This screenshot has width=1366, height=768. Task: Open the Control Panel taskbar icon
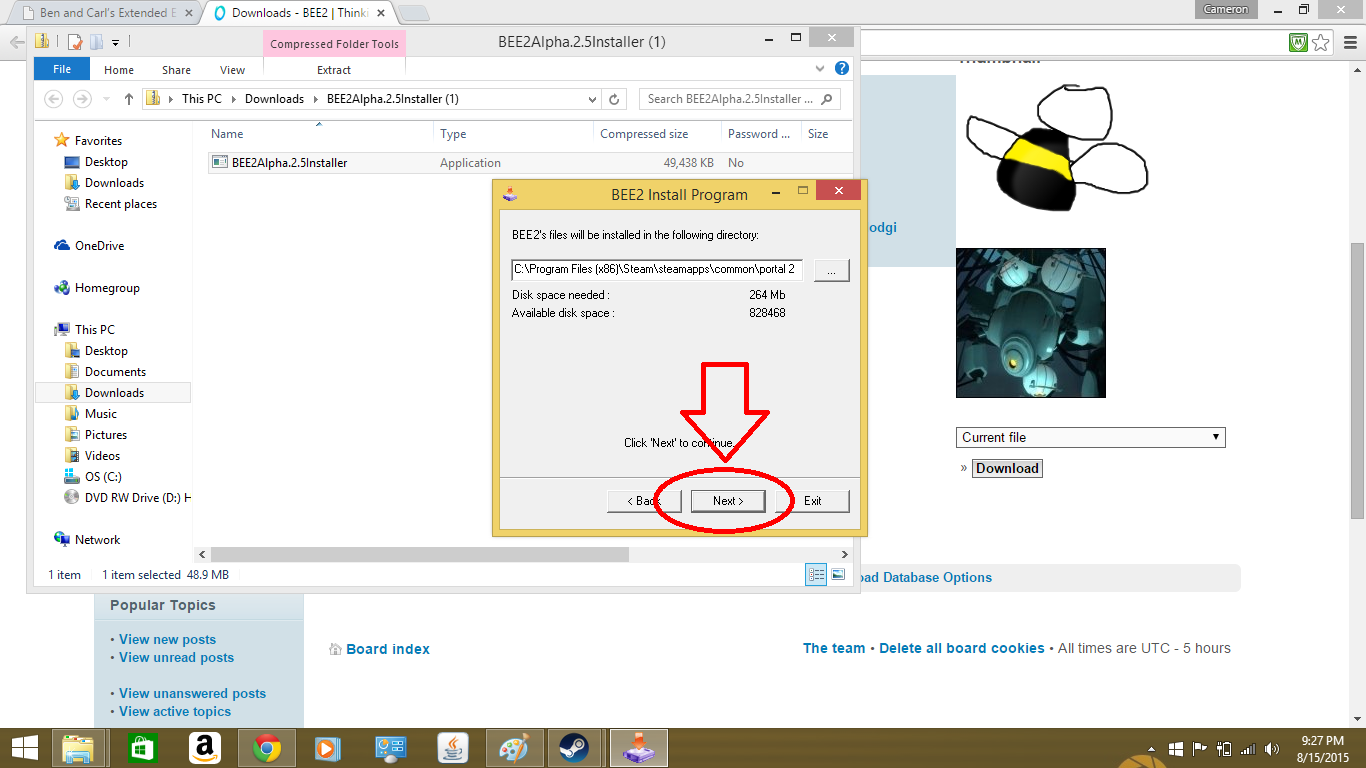click(390, 748)
